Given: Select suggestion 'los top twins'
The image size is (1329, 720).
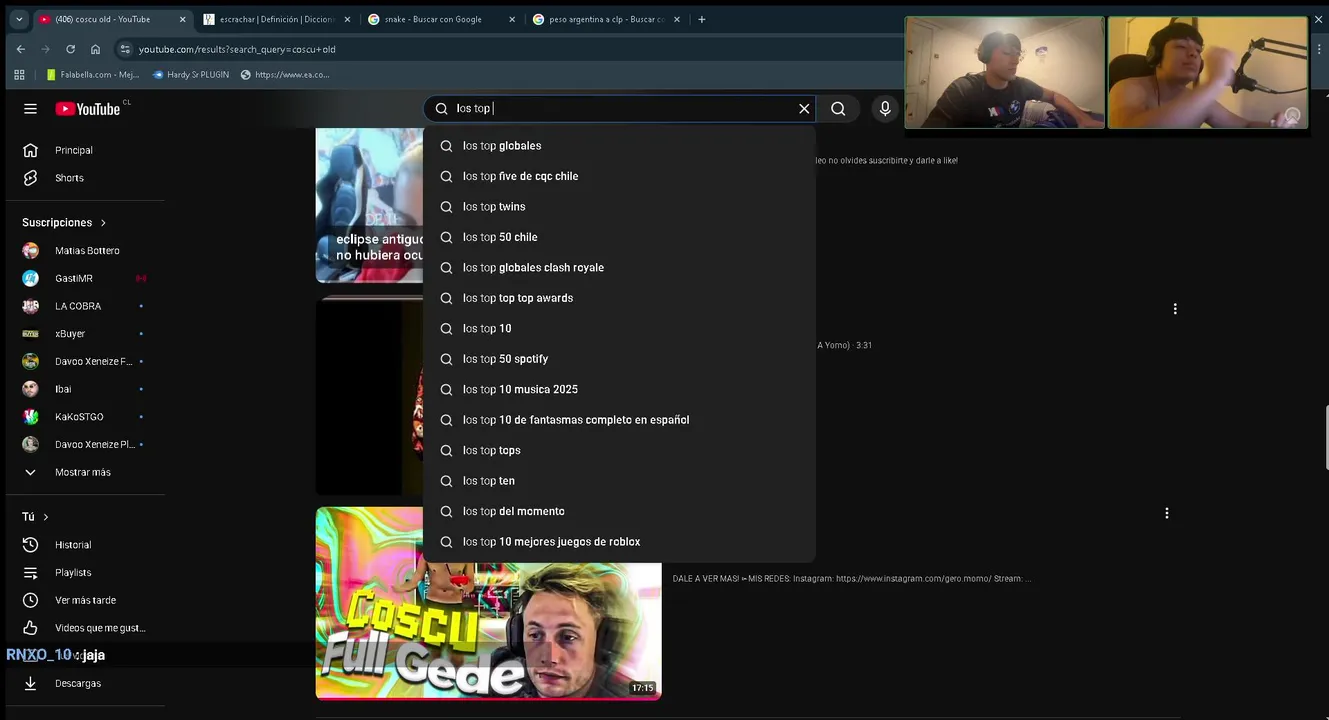Looking at the screenshot, I should 619,207.
